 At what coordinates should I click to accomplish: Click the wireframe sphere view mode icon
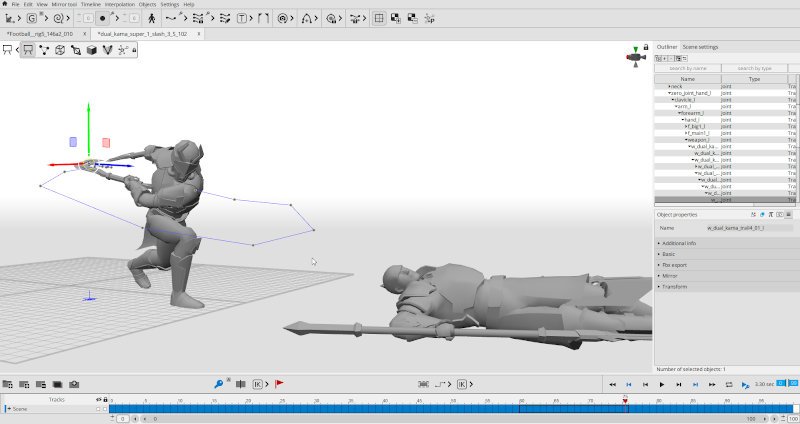[x=60, y=50]
